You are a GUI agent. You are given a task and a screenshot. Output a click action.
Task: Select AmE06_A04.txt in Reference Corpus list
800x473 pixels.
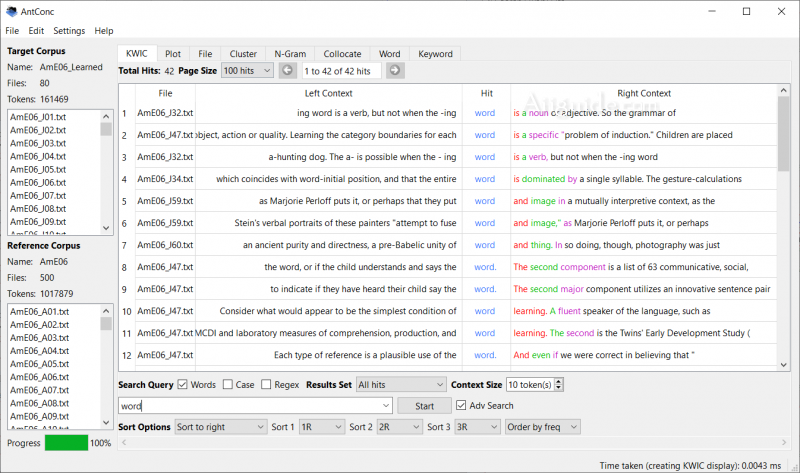[40, 351]
